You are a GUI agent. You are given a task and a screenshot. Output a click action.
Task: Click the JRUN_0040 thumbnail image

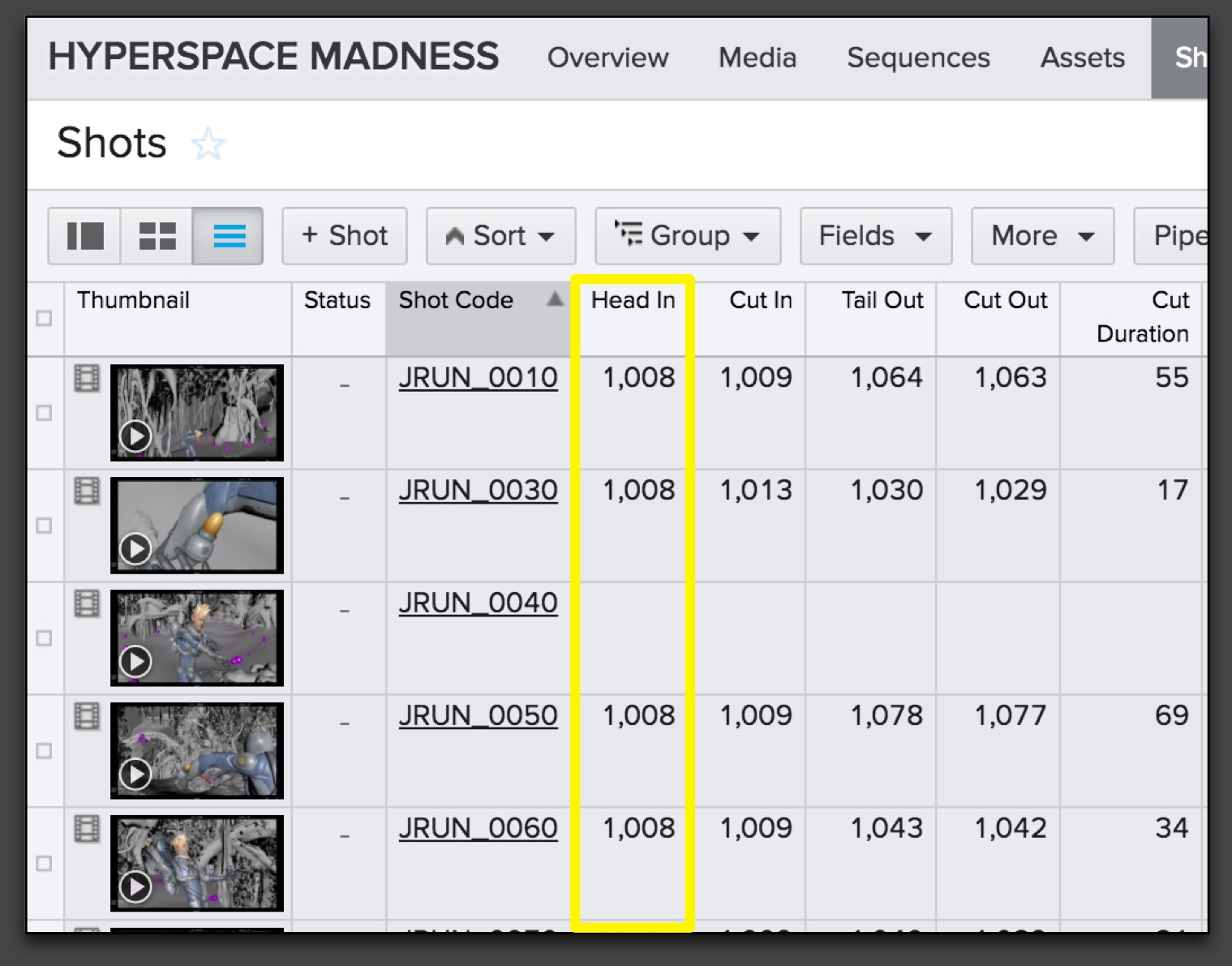pyautogui.click(x=197, y=638)
